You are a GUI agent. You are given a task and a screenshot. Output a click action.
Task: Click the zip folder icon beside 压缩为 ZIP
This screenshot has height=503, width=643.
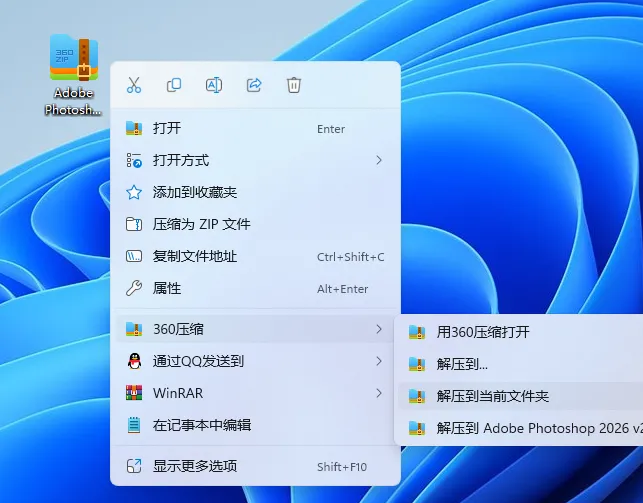point(134,224)
